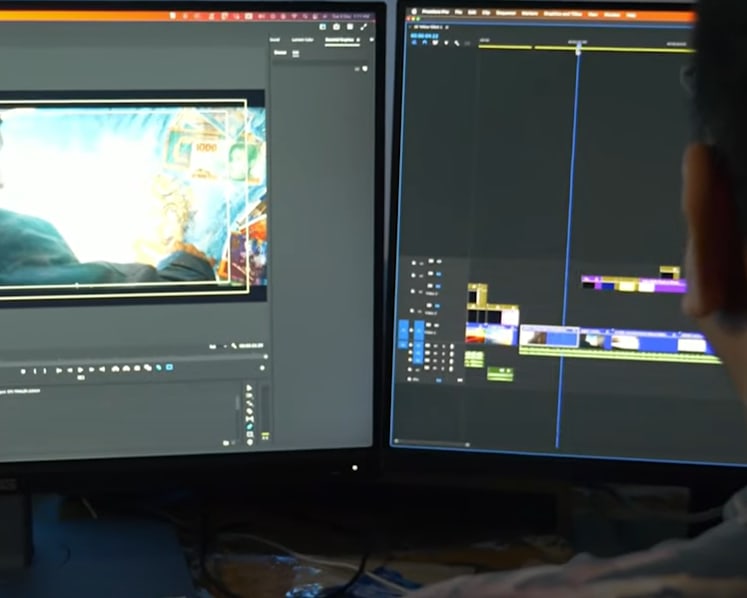Toggle the blue V1 source patch
Screen dimensions: 747x598
(403, 329)
